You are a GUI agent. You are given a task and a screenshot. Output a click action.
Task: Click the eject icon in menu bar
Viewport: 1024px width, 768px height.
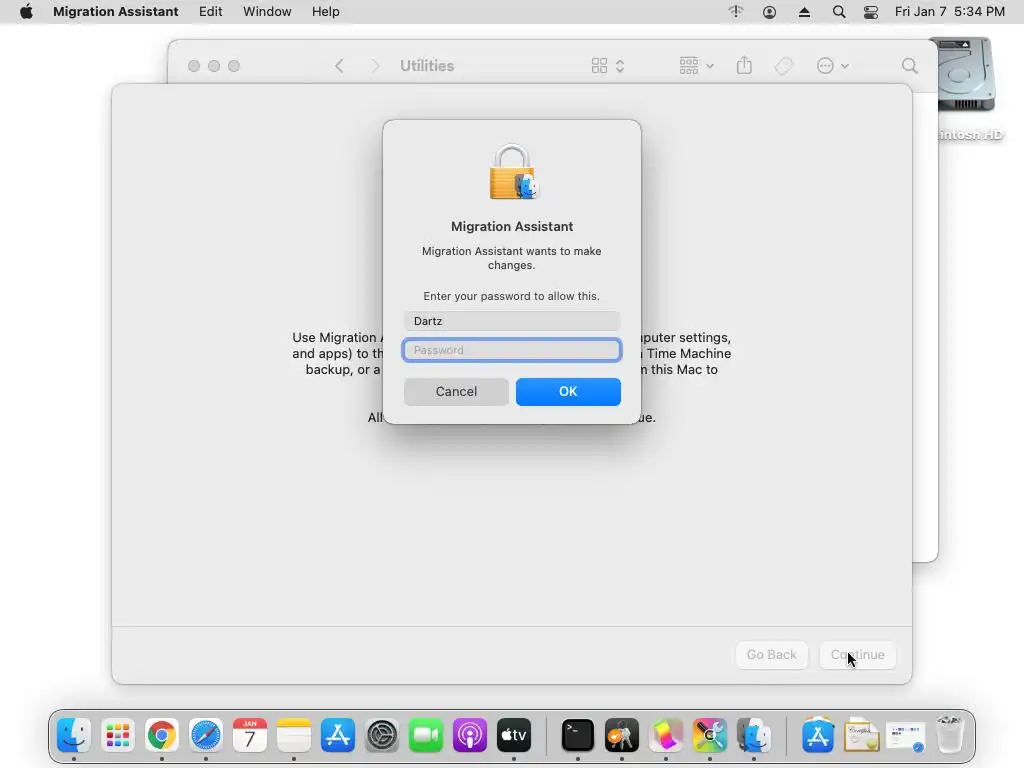(804, 12)
